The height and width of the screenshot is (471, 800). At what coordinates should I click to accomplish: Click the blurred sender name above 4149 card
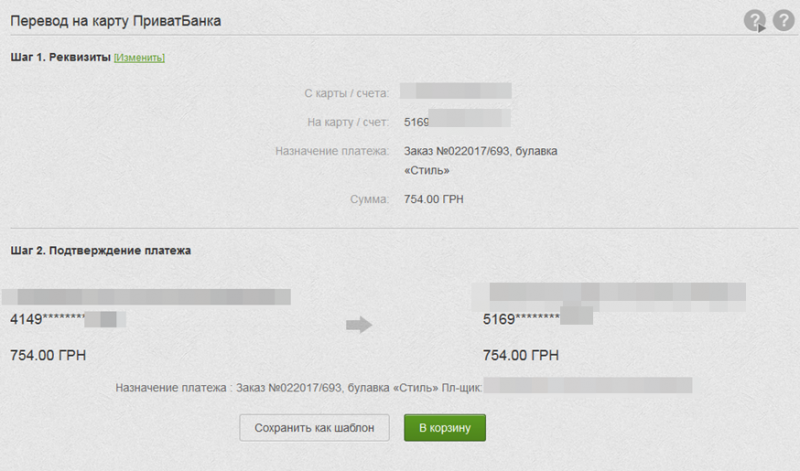tap(146, 296)
